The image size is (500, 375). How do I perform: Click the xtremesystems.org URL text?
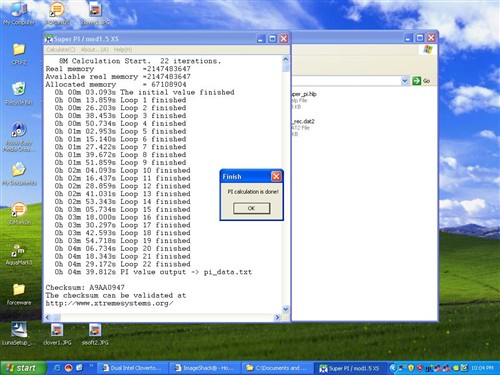click(109, 303)
